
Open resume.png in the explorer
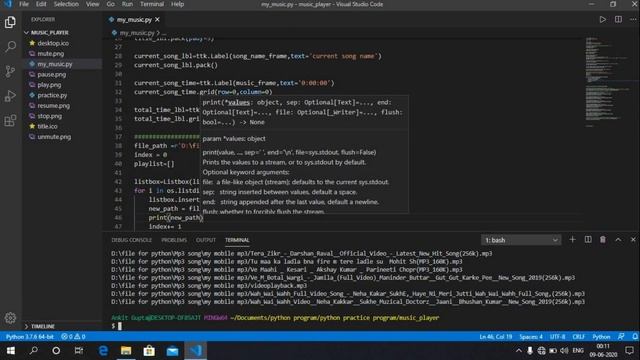pos(53,106)
